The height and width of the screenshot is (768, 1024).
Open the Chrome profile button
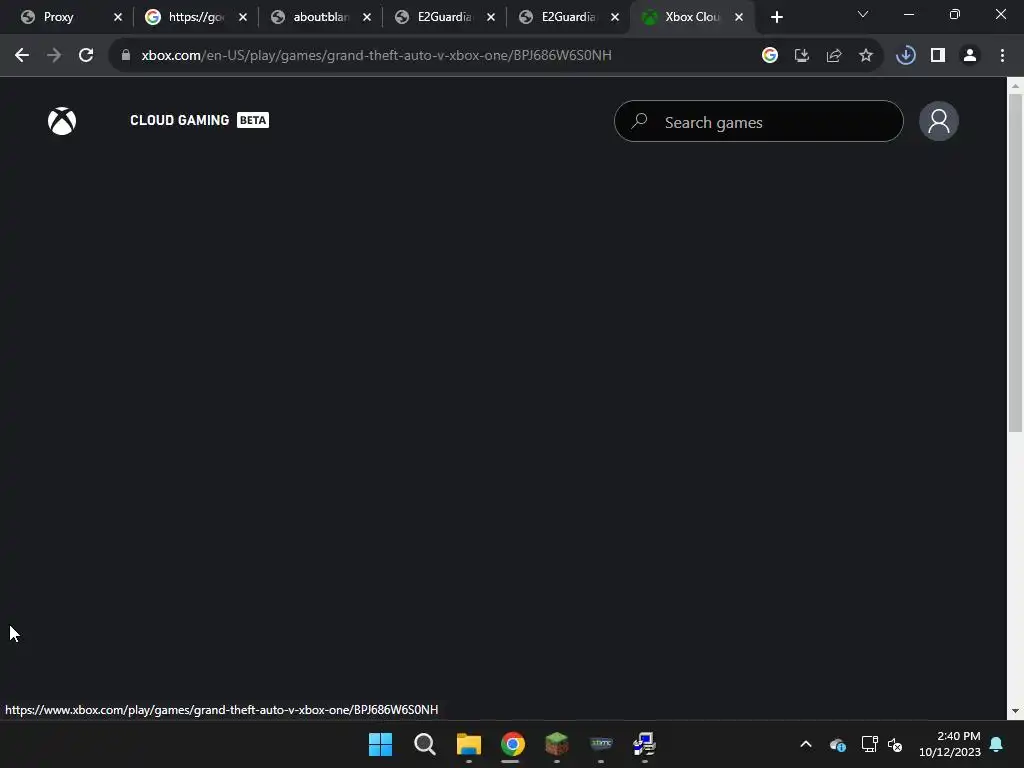[x=970, y=56]
